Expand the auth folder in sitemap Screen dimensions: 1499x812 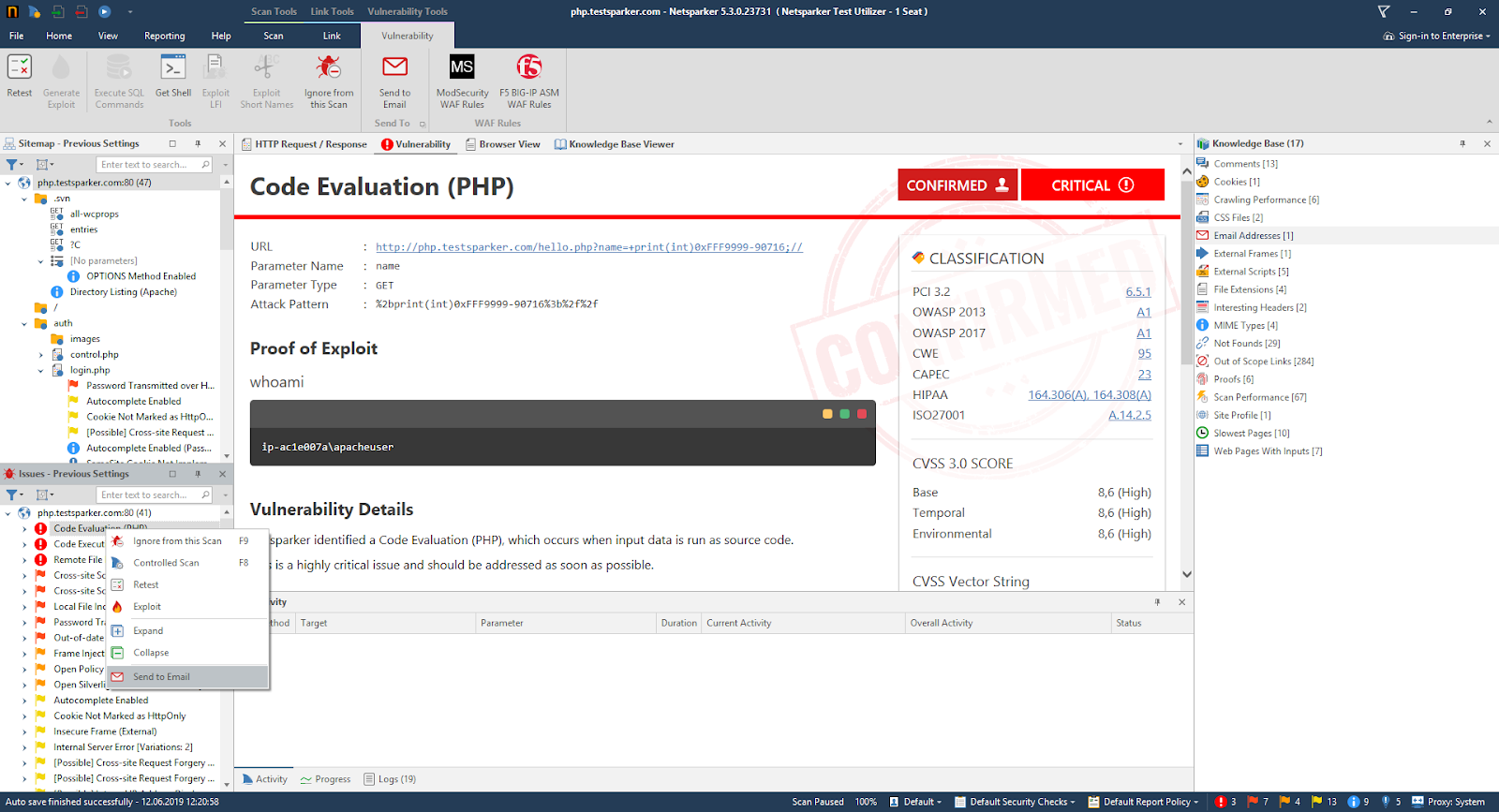(x=24, y=324)
